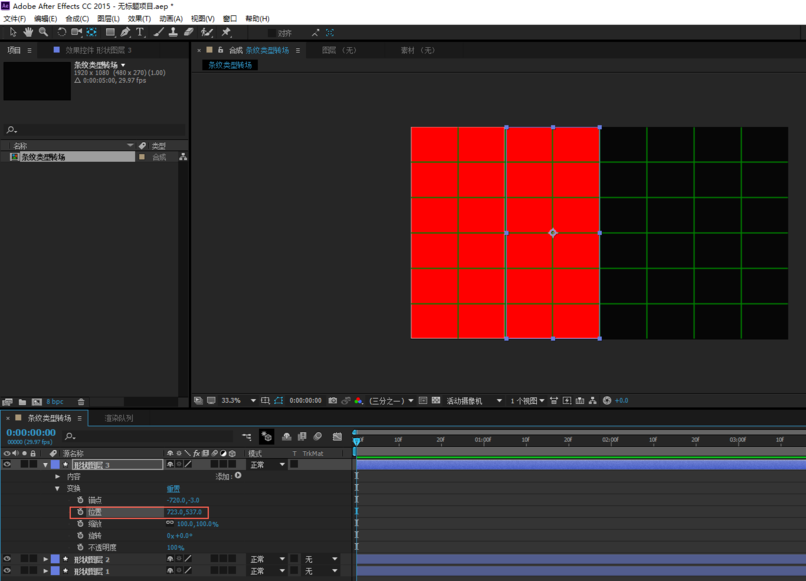806x581 pixels.
Task: Select the Hand tool
Action: click(28, 32)
